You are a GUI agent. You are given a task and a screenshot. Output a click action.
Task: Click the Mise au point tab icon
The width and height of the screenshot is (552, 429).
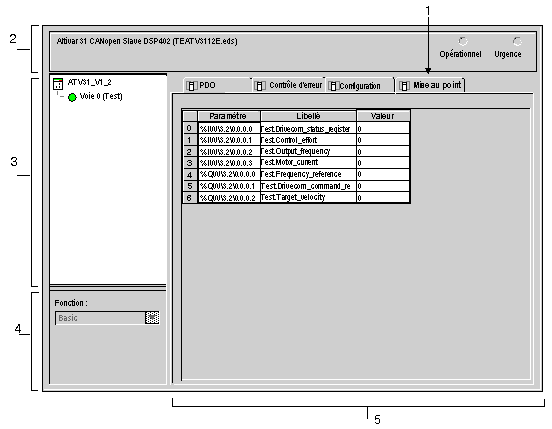[404, 86]
